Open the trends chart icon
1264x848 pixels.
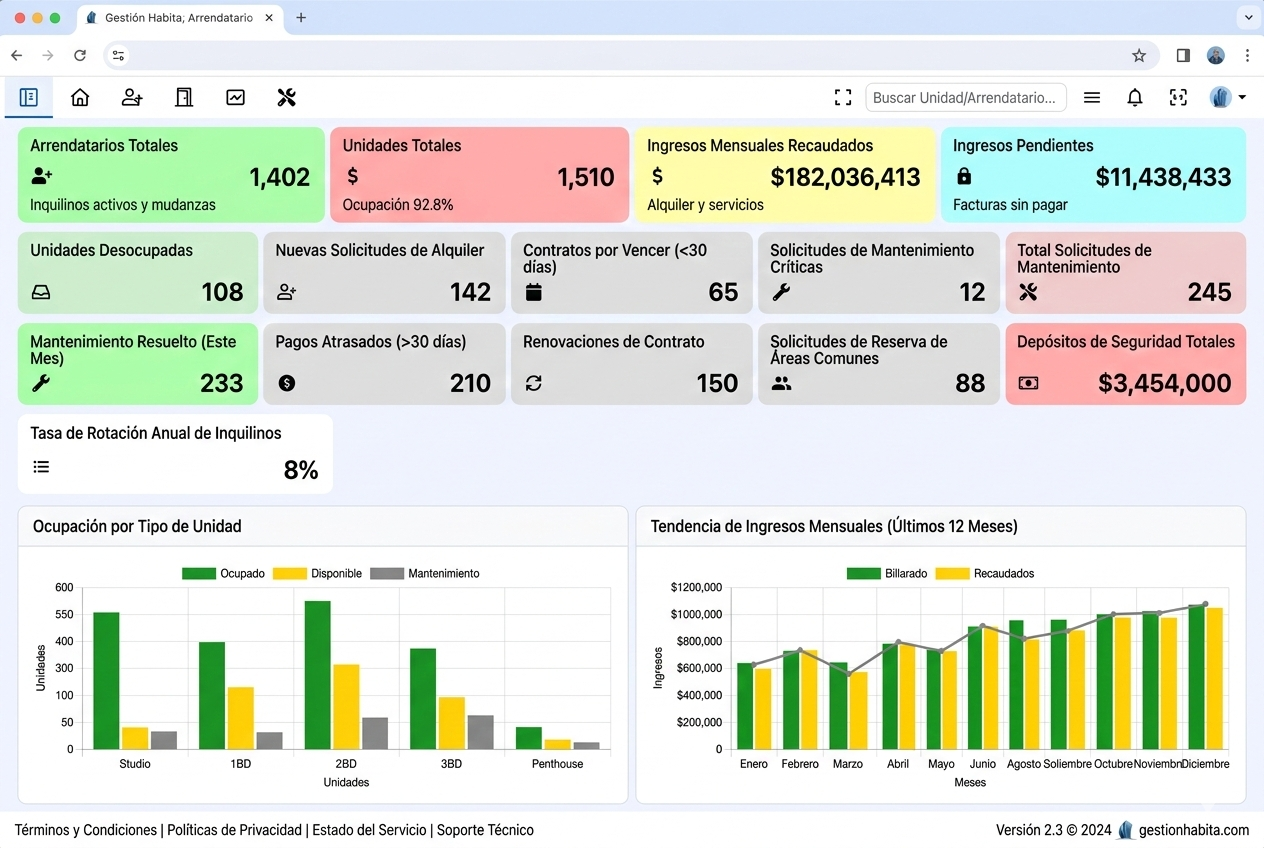point(235,97)
